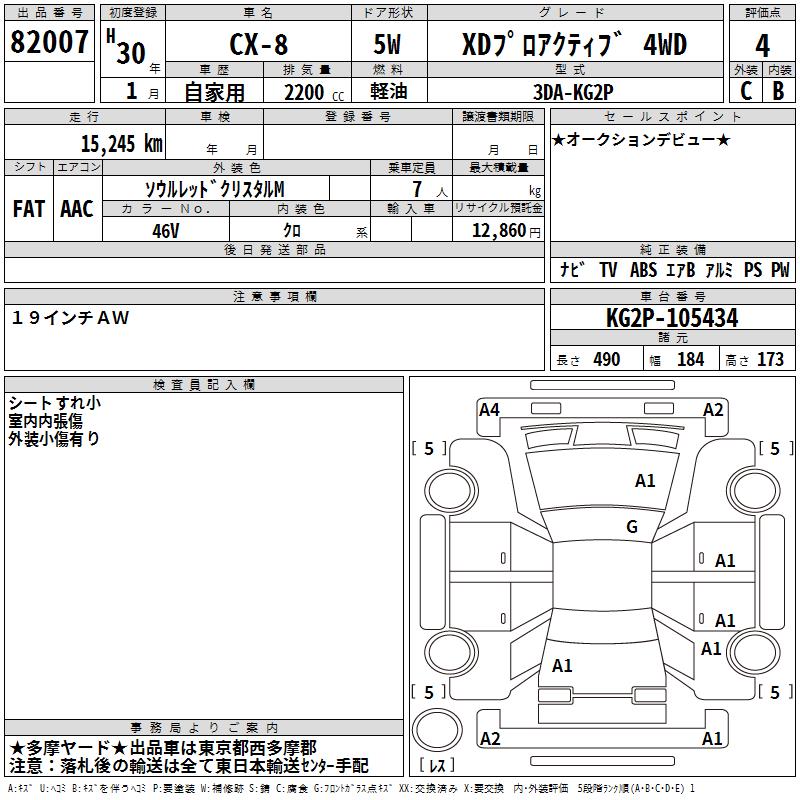Image resolution: width=800 pixels, height=800 pixels.
Task: Click the アルミ equipment item
Action: click(718, 269)
